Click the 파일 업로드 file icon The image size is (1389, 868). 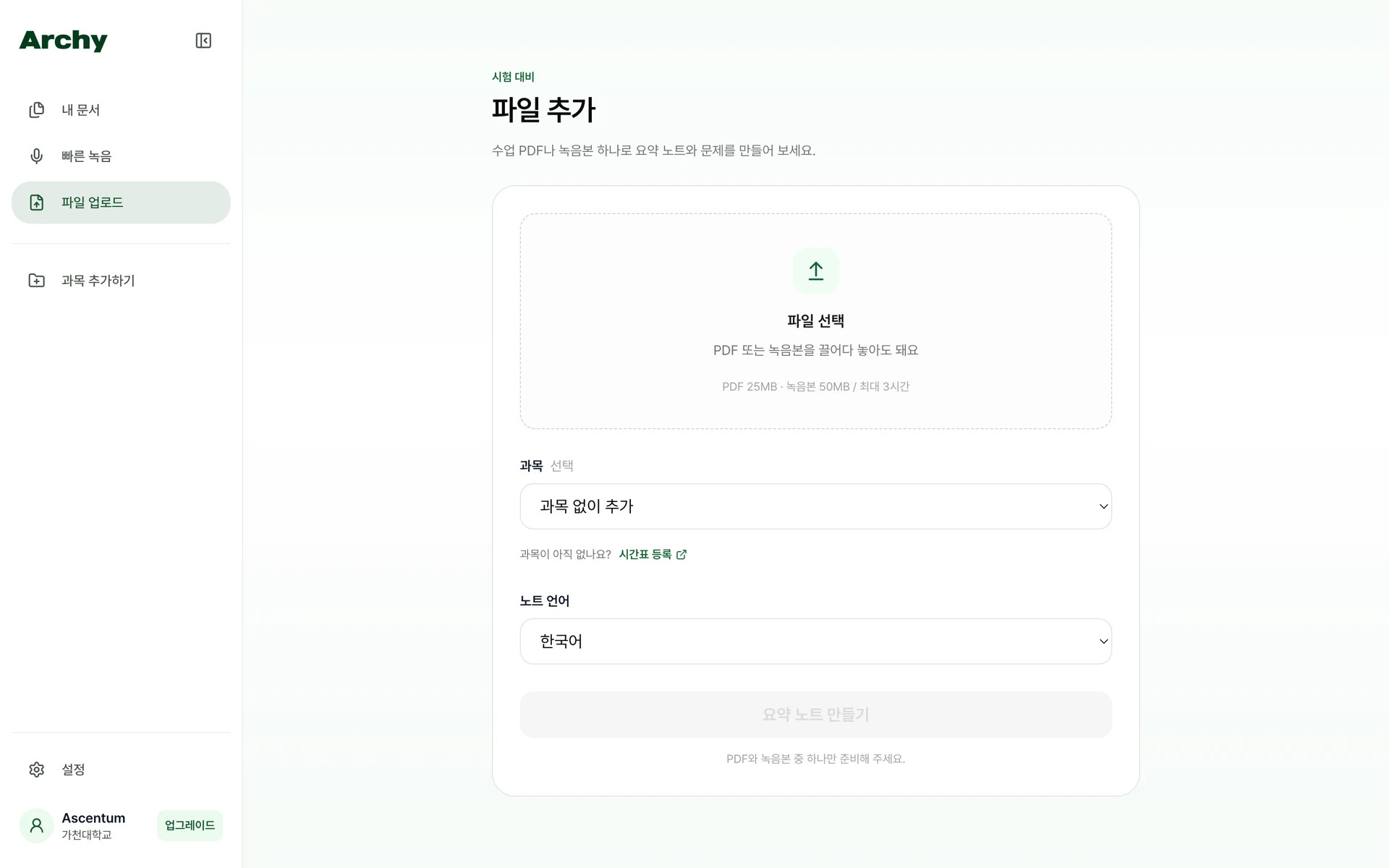coord(36,203)
